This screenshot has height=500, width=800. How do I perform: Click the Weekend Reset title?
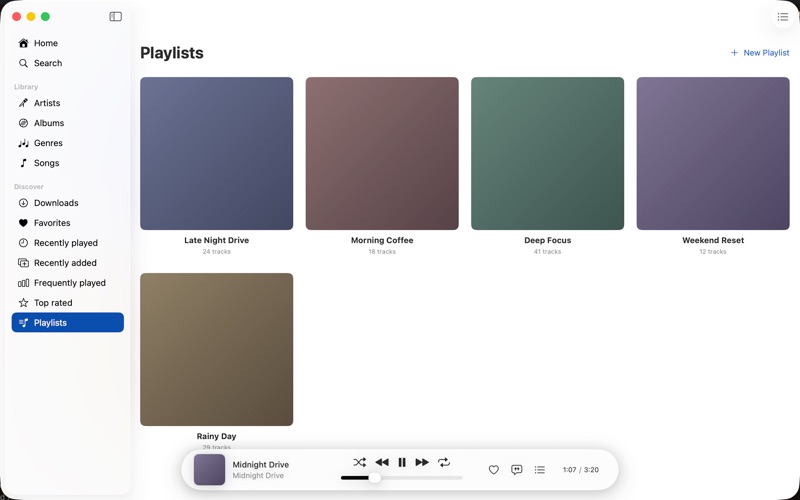point(713,240)
